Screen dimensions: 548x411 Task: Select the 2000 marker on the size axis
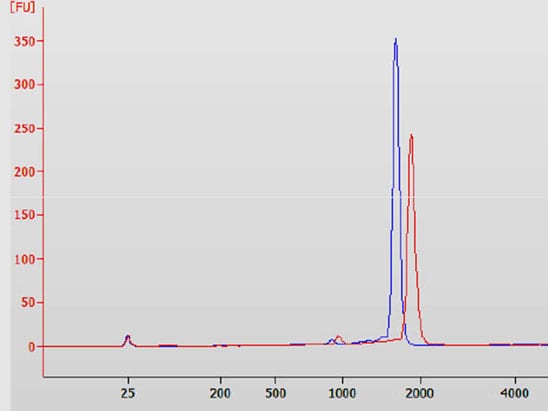tap(420, 394)
